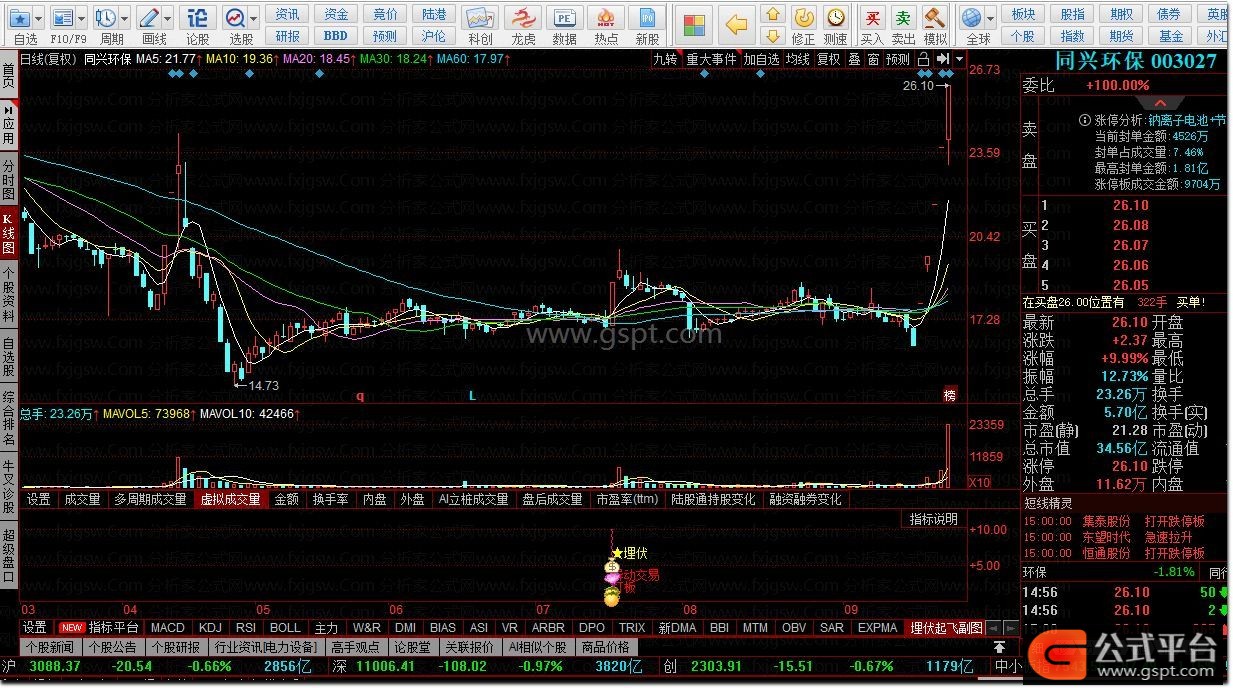Open the 模拟 simulated trading gavel icon
This screenshot has height=688, width=1233.
pyautogui.click(x=935, y=17)
